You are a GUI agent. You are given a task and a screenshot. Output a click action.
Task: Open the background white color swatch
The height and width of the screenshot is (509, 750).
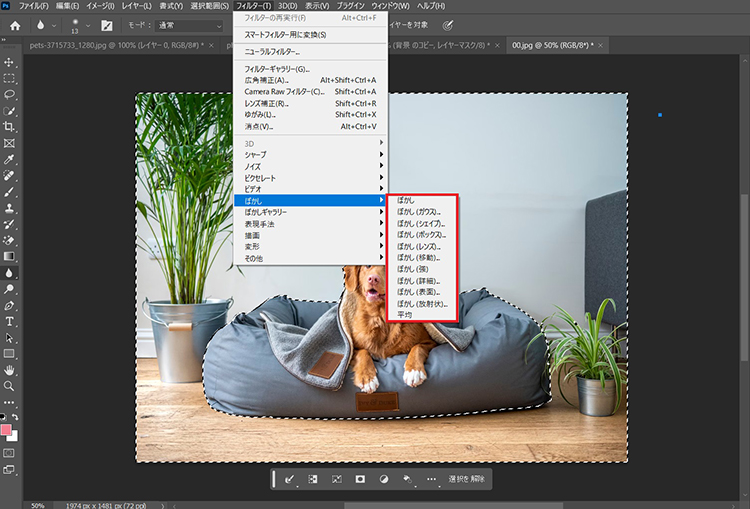[14, 437]
